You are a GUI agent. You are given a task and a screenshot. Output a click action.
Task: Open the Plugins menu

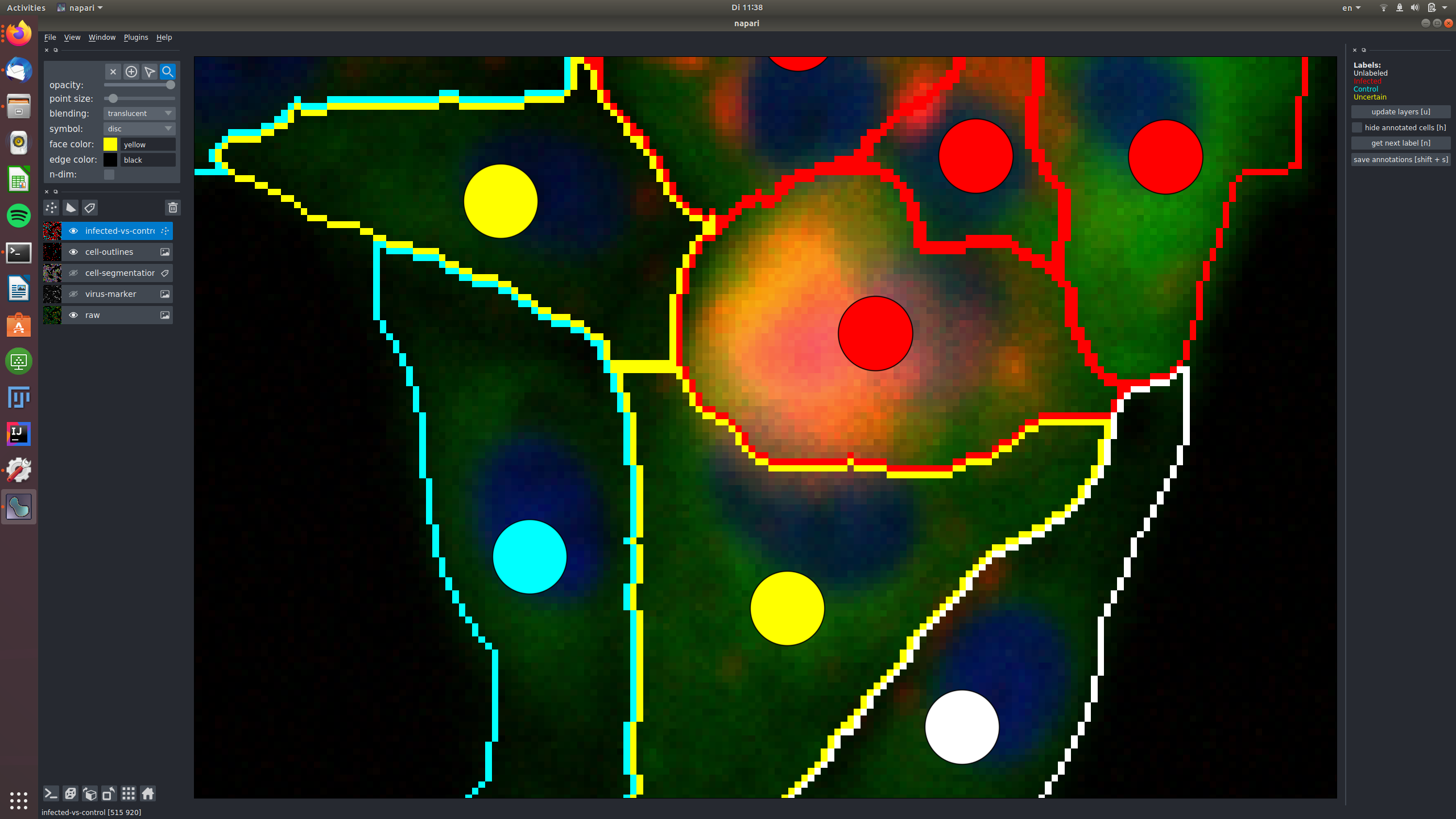pyautogui.click(x=135, y=38)
